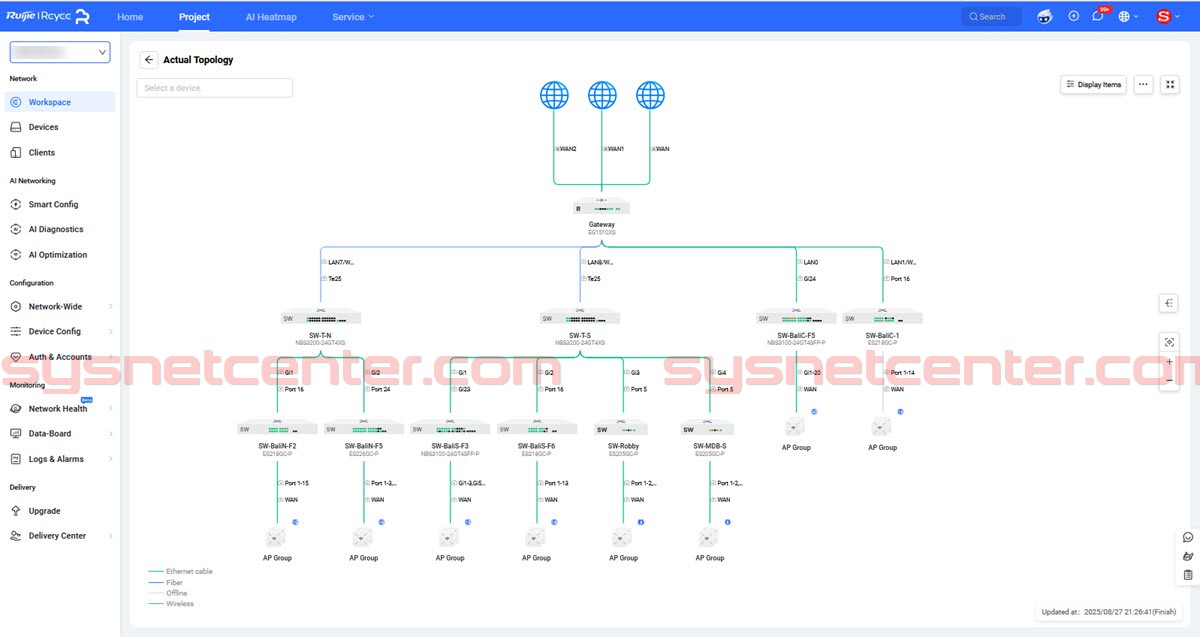Open the project selector dropdown
Viewport: 1200px width, 637px height.
pyautogui.click(x=60, y=52)
